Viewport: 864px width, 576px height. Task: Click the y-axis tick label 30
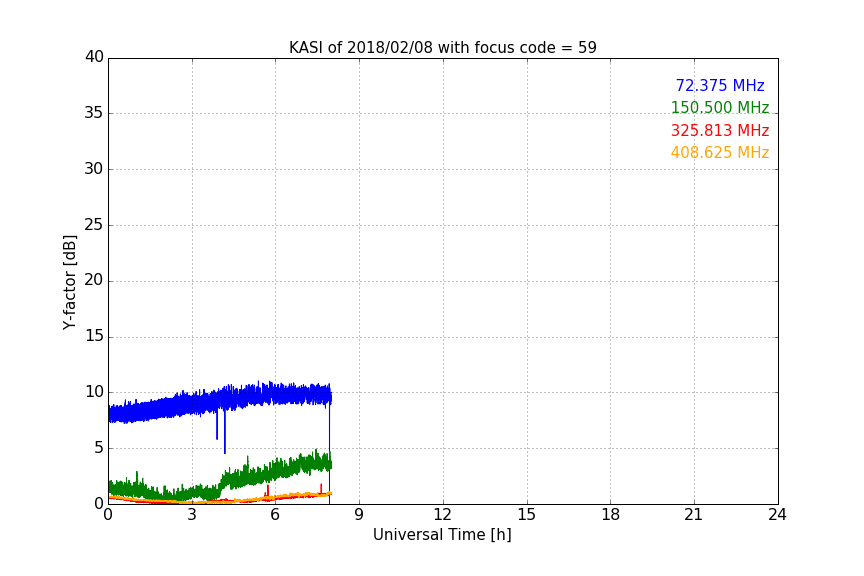pos(94,169)
